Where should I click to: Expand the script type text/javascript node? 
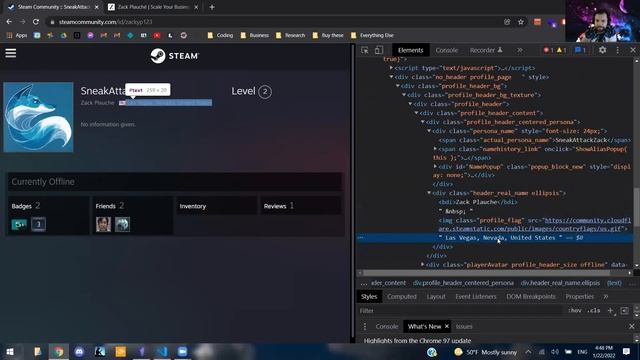tap(391, 68)
